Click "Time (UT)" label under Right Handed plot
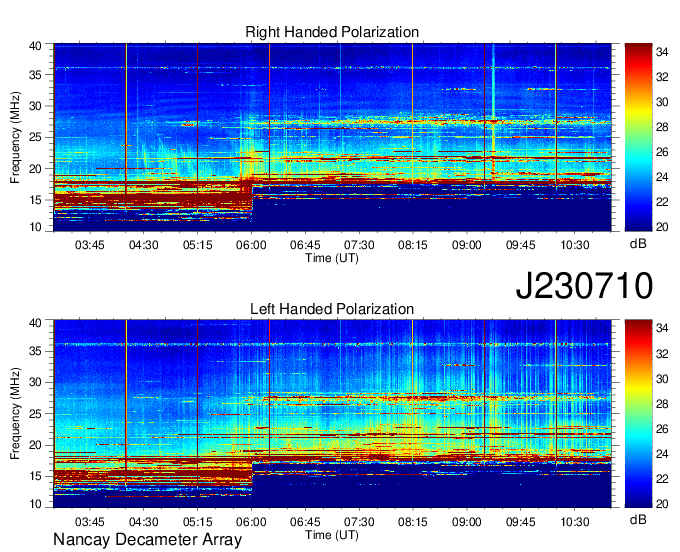Screen dimensions: 680x552 [332, 258]
